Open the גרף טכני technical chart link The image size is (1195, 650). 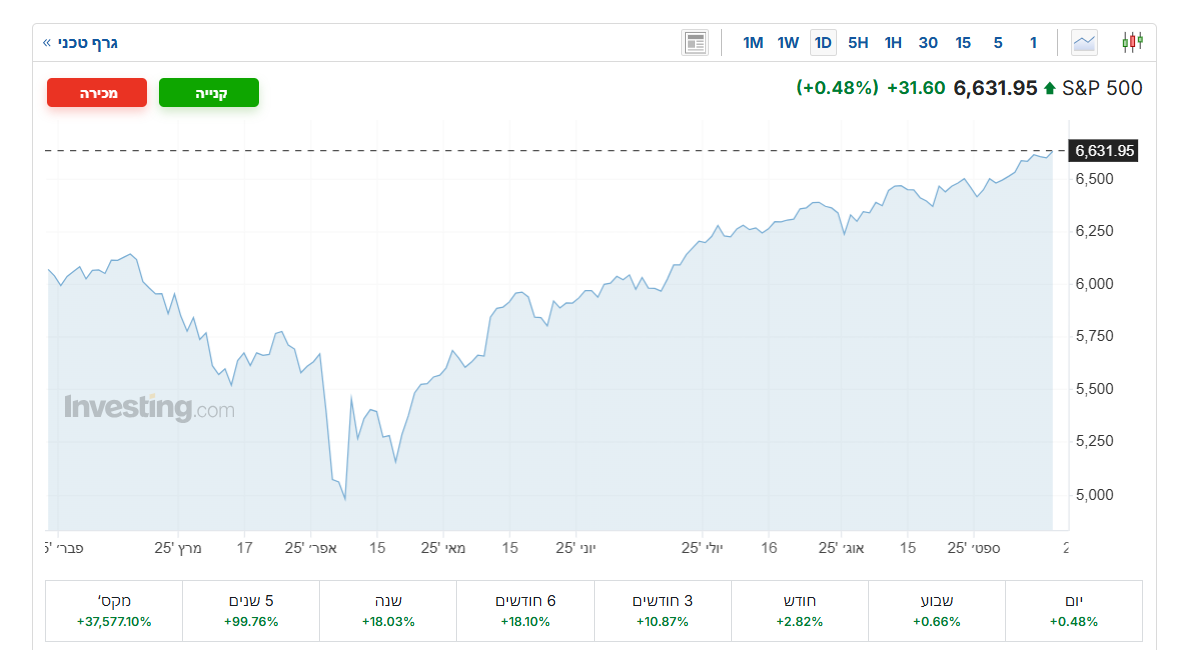tap(81, 42)
